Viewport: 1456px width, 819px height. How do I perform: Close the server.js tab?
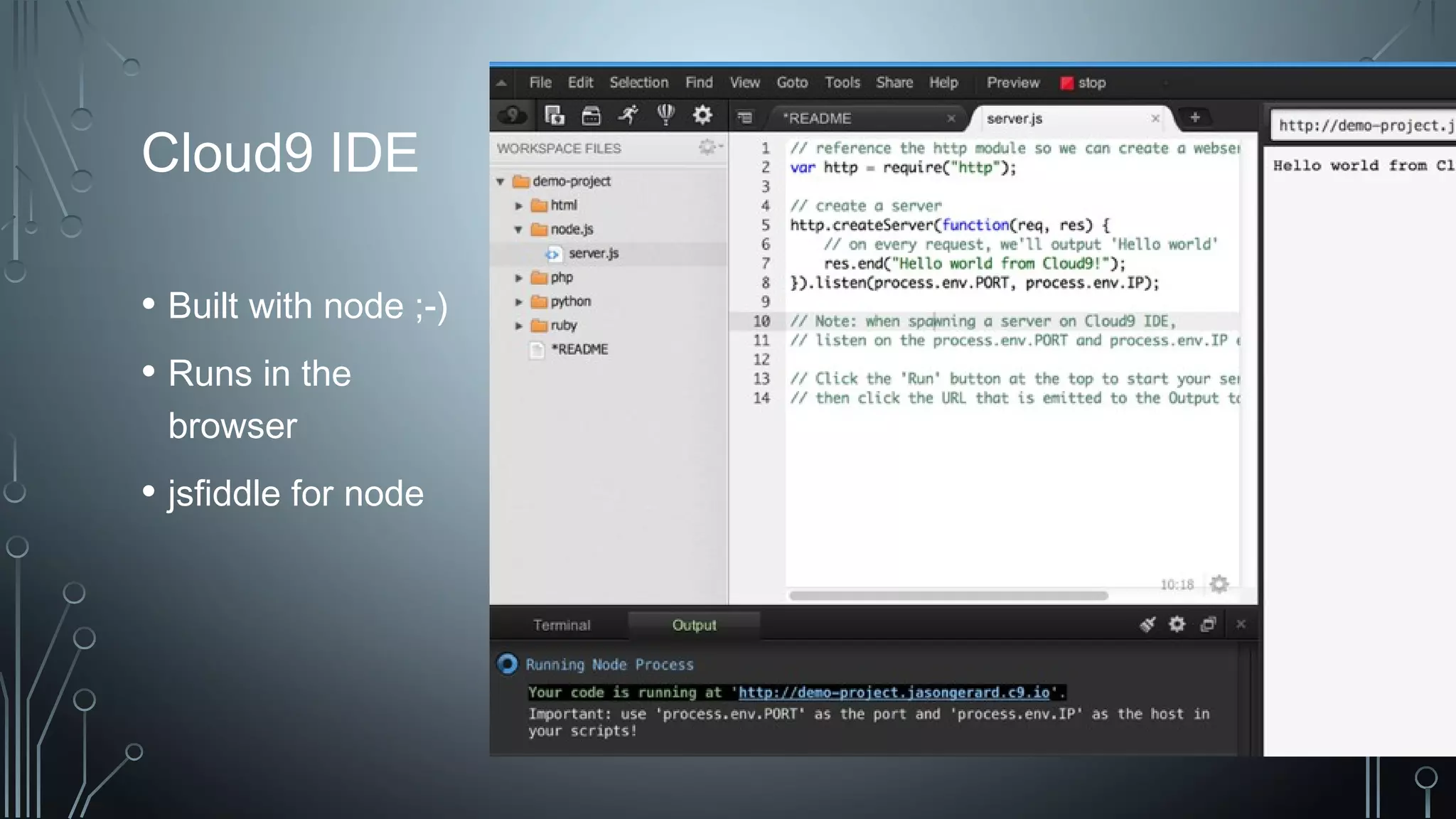click(x=1155, y=118)
